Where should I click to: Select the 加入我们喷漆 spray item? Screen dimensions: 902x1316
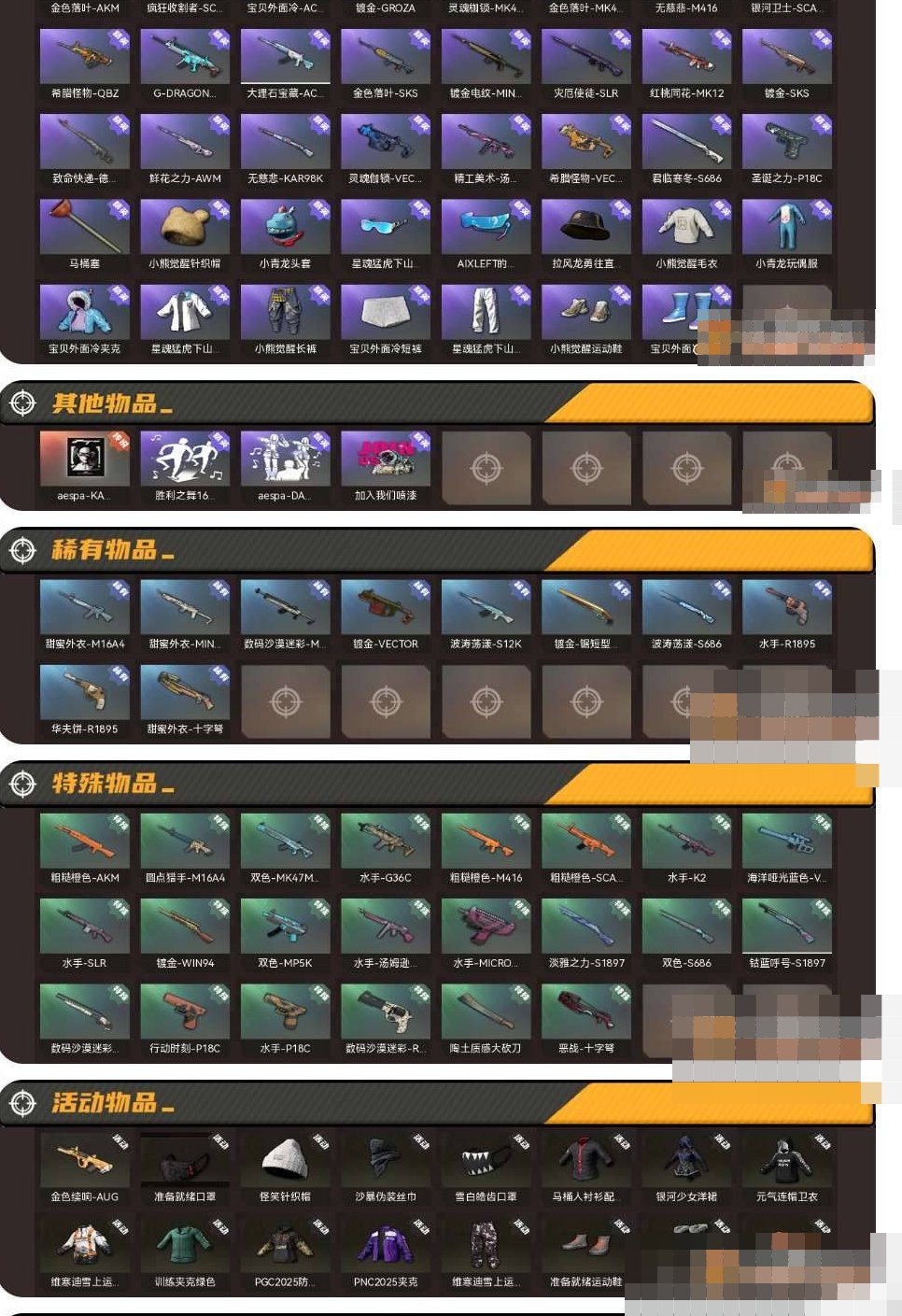tap(386, 467)
